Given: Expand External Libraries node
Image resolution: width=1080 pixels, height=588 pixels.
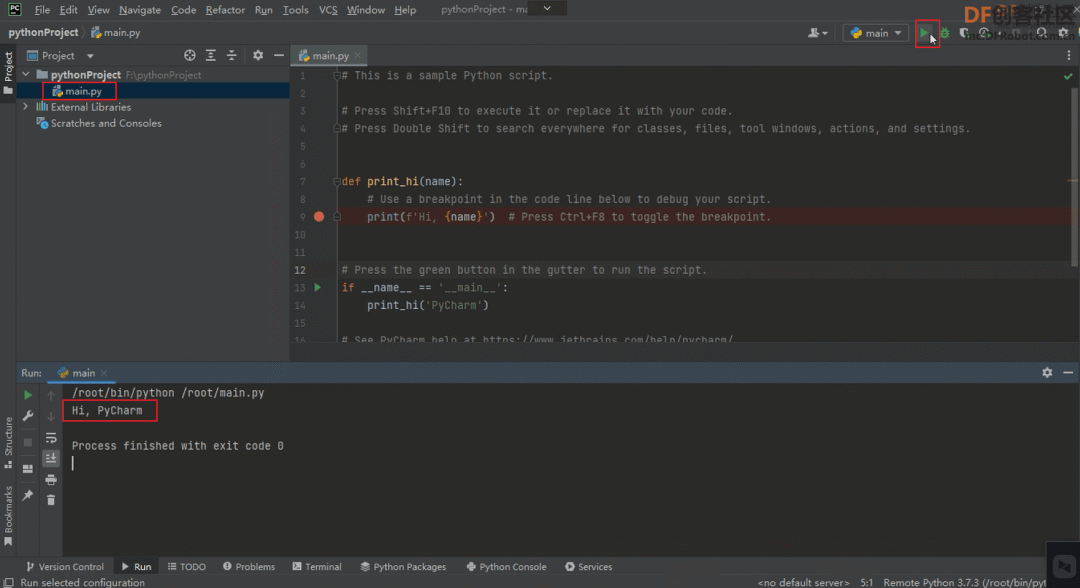Looking at the screenshot, I should pos(26,107).
